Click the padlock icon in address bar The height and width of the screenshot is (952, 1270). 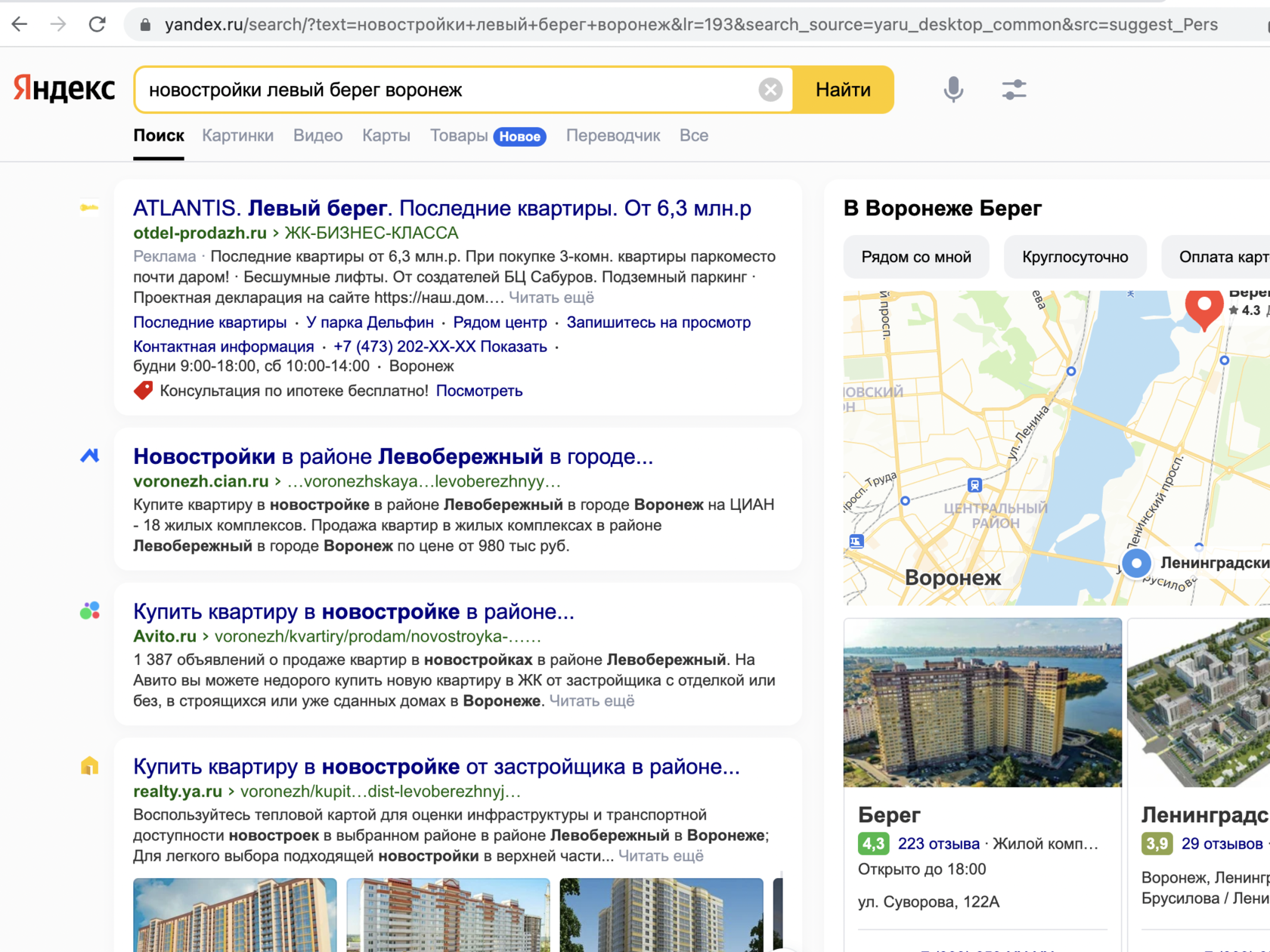coord(146,25)
